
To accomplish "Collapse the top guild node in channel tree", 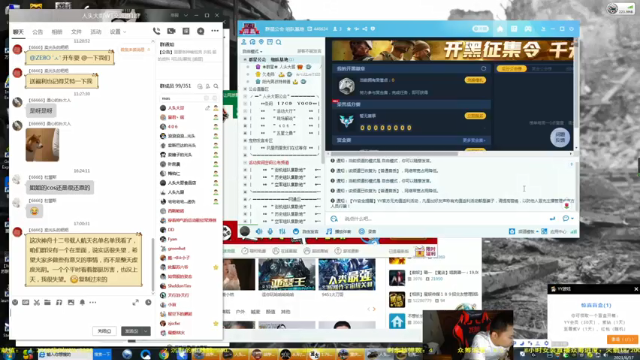I will [x=245, y=60].
